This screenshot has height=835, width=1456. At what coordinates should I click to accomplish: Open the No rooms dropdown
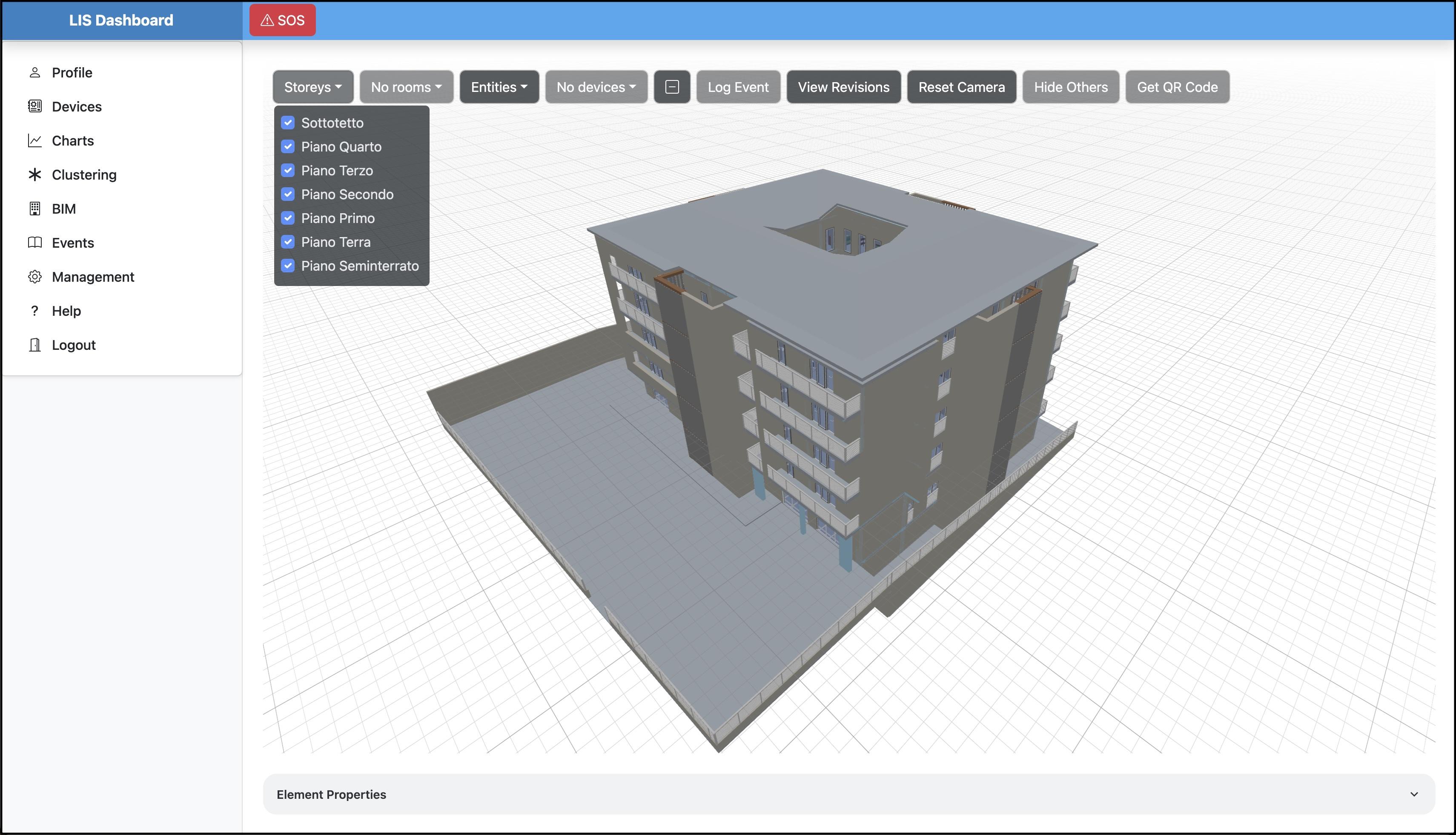406,87
